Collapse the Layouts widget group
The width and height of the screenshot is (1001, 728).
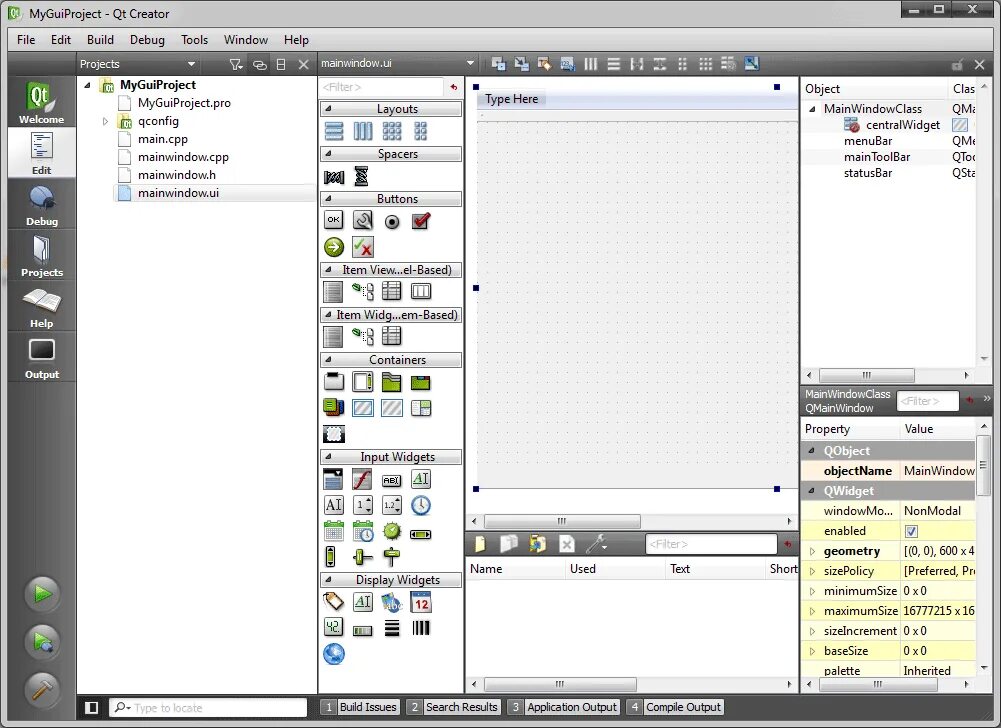[x=328, y=109]
